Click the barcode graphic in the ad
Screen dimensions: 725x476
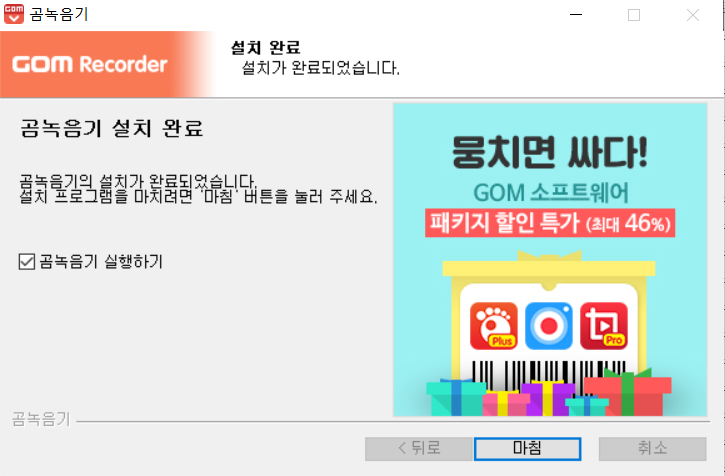click(x=548, y=377)
